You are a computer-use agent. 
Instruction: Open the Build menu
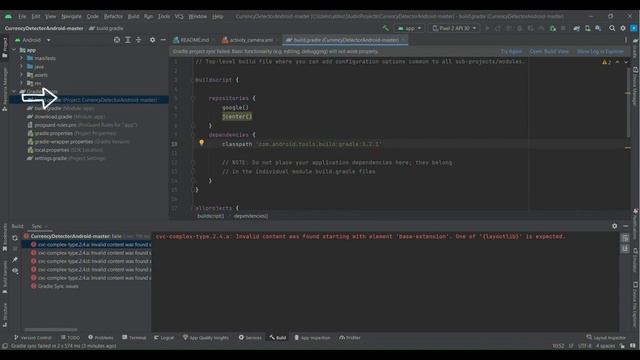click(133, 16)
